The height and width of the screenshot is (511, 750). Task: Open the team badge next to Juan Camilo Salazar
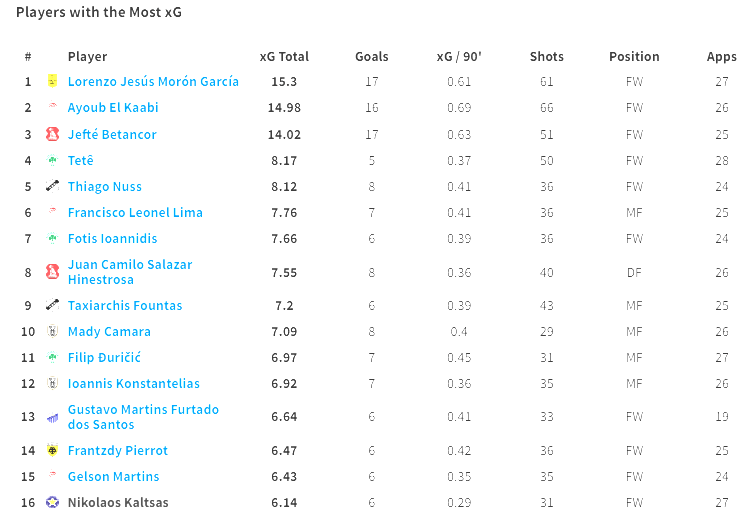coord(52,272)
